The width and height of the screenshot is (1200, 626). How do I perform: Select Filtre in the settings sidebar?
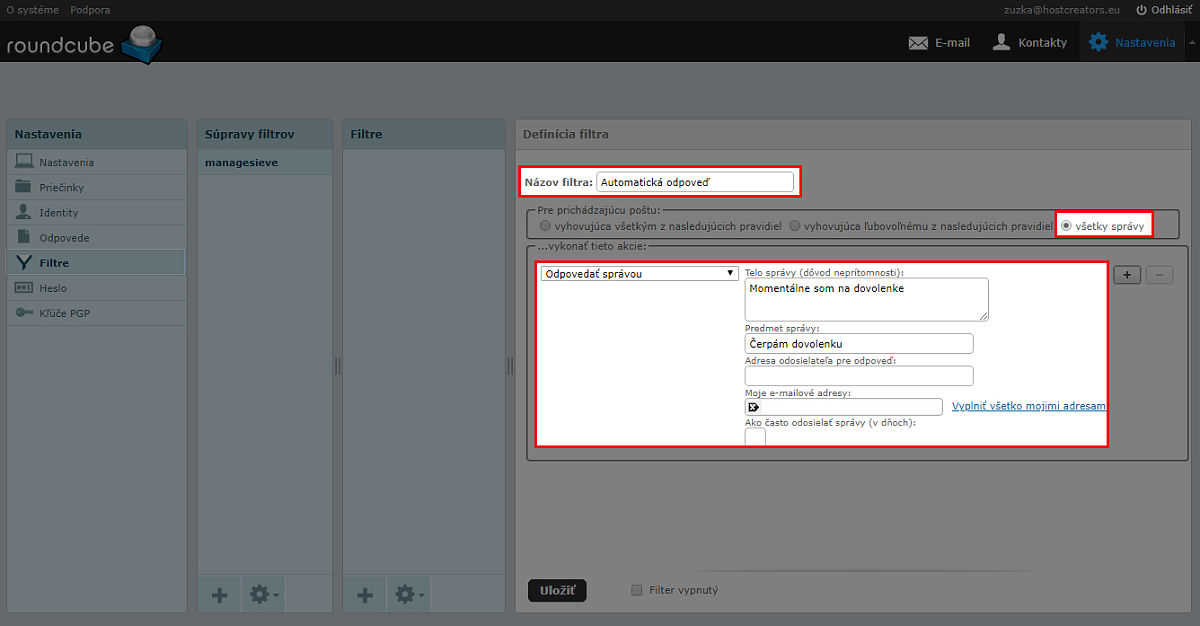(96, 263)
